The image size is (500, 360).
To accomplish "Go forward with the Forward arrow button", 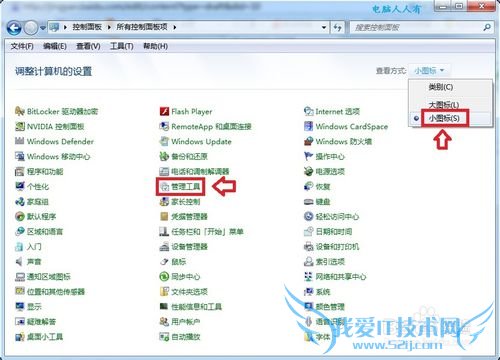I will 31,28.
